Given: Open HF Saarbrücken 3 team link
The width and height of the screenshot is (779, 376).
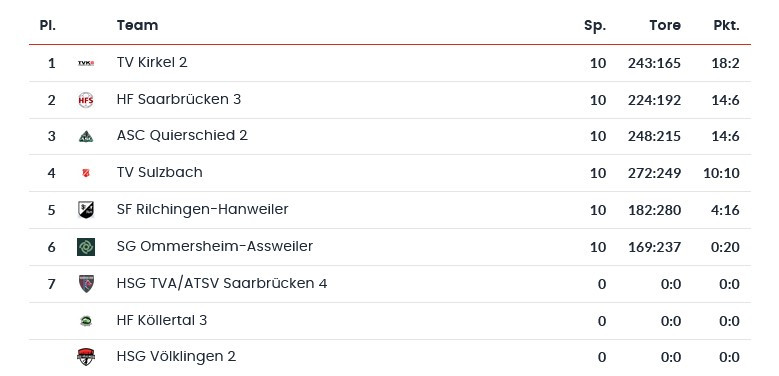Looking at the screenshot, I should pyautogui.click(x=179, y=99).
